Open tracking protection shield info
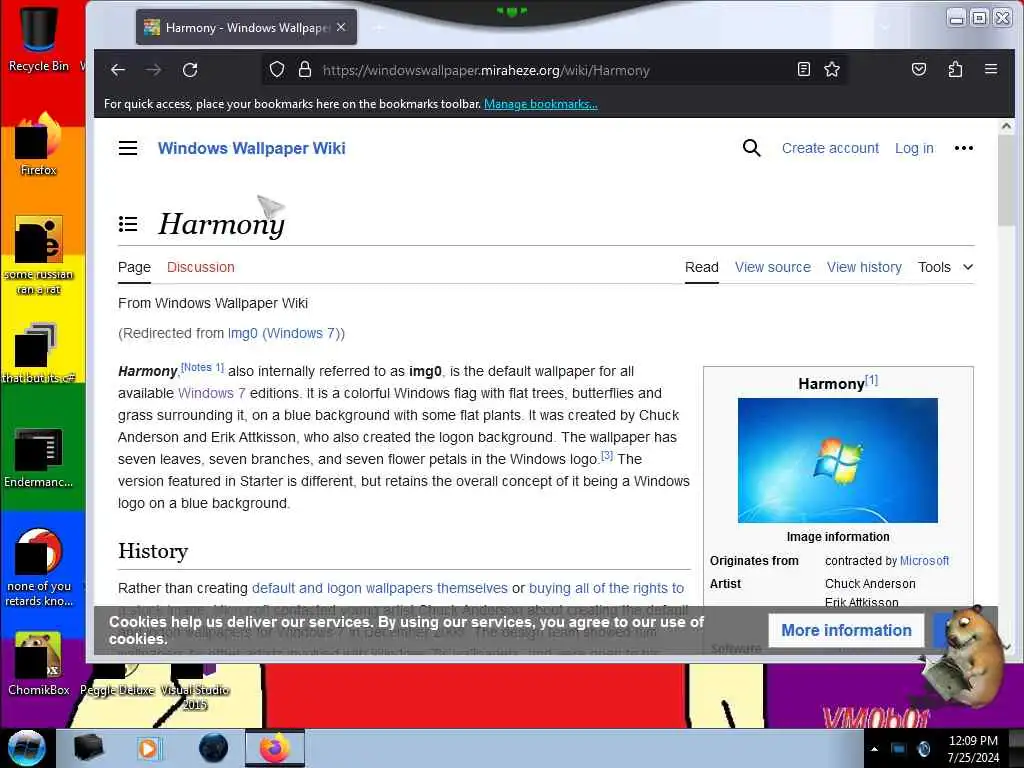1024x768 pixels. pos(277,70)
